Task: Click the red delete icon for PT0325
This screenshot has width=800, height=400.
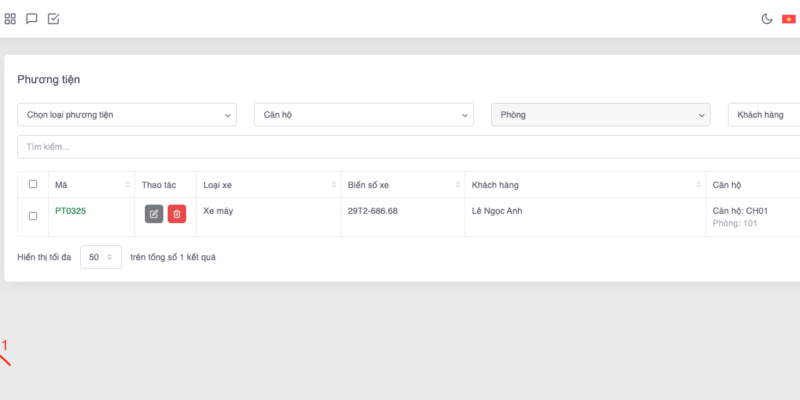Action: (x=177, y=214)
